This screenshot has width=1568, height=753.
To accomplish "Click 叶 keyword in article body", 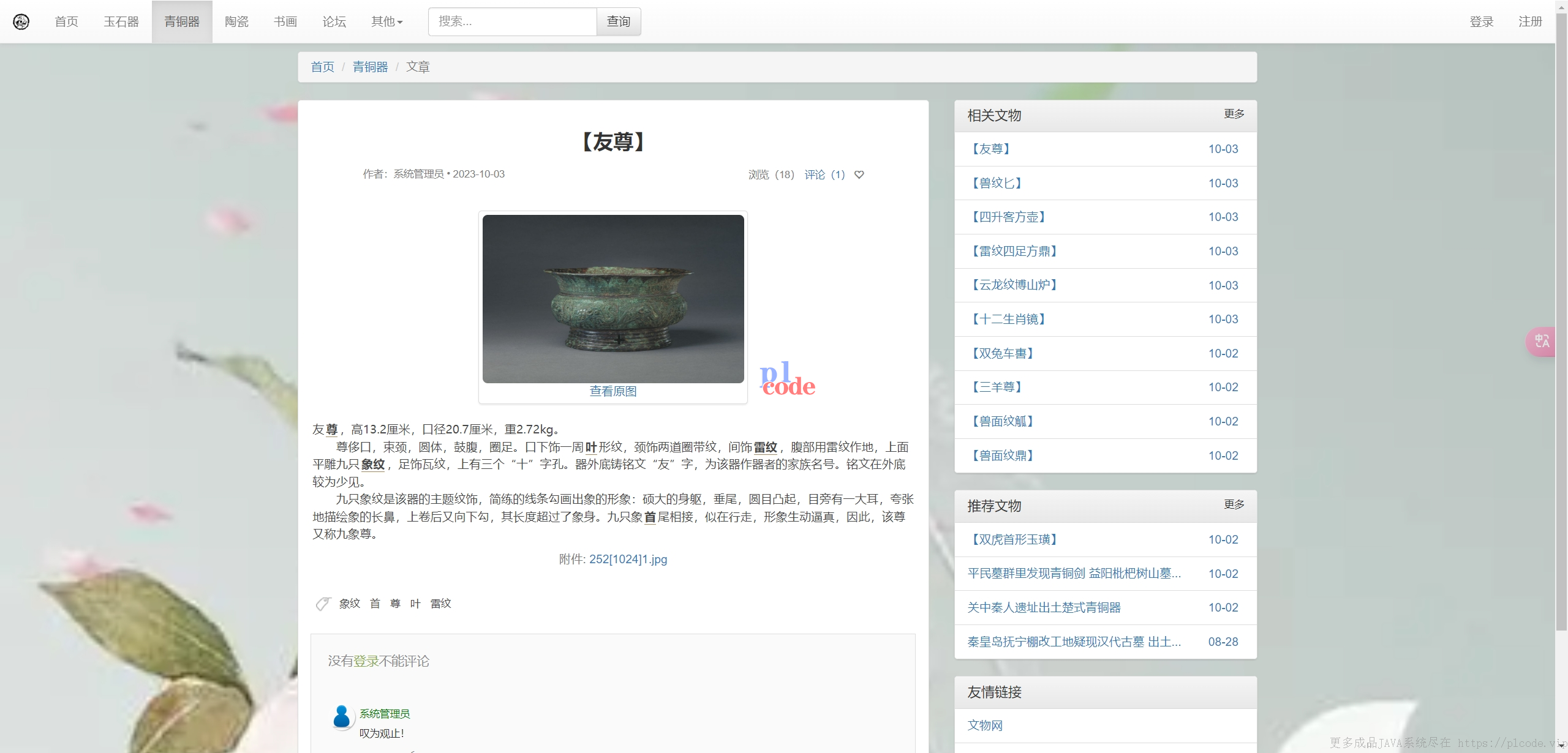I will coord(591,447).
